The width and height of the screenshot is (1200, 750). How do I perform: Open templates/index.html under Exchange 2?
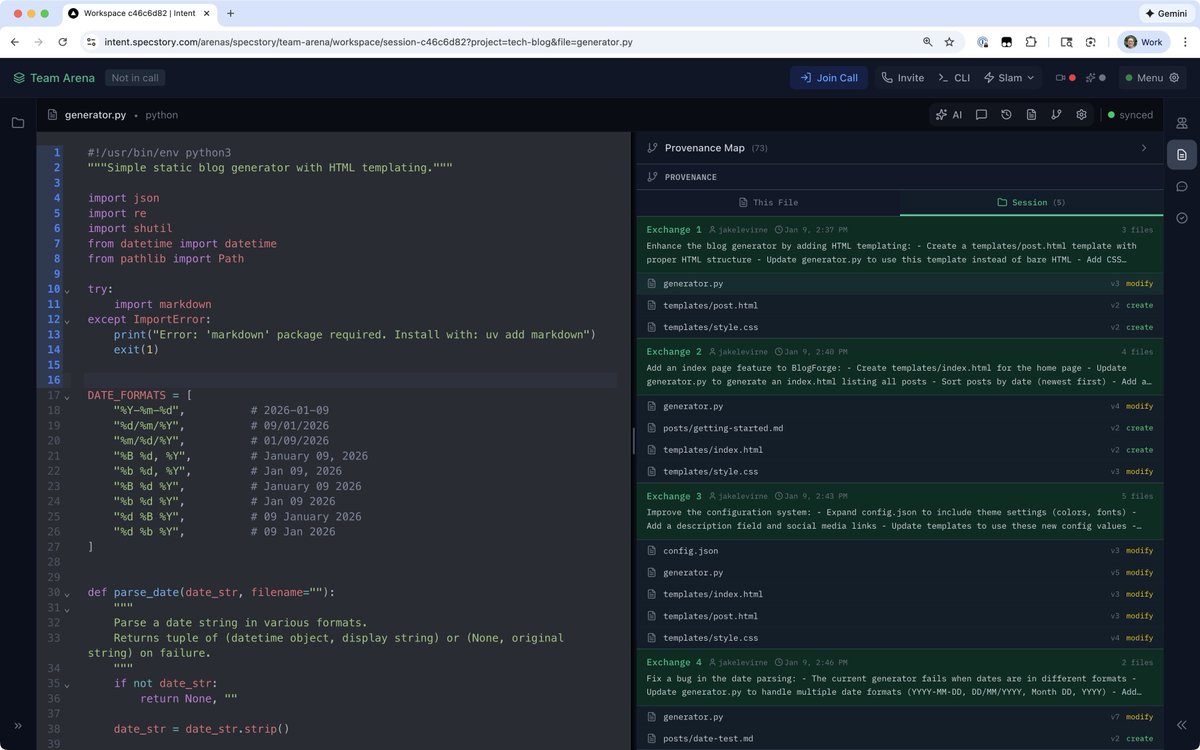click(900, 450)
